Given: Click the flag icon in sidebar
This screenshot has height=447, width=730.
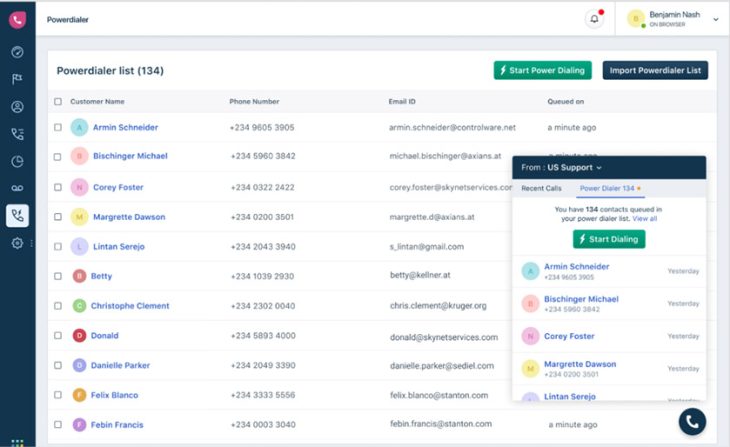Looking at the screenshot, I should (17, 79).
